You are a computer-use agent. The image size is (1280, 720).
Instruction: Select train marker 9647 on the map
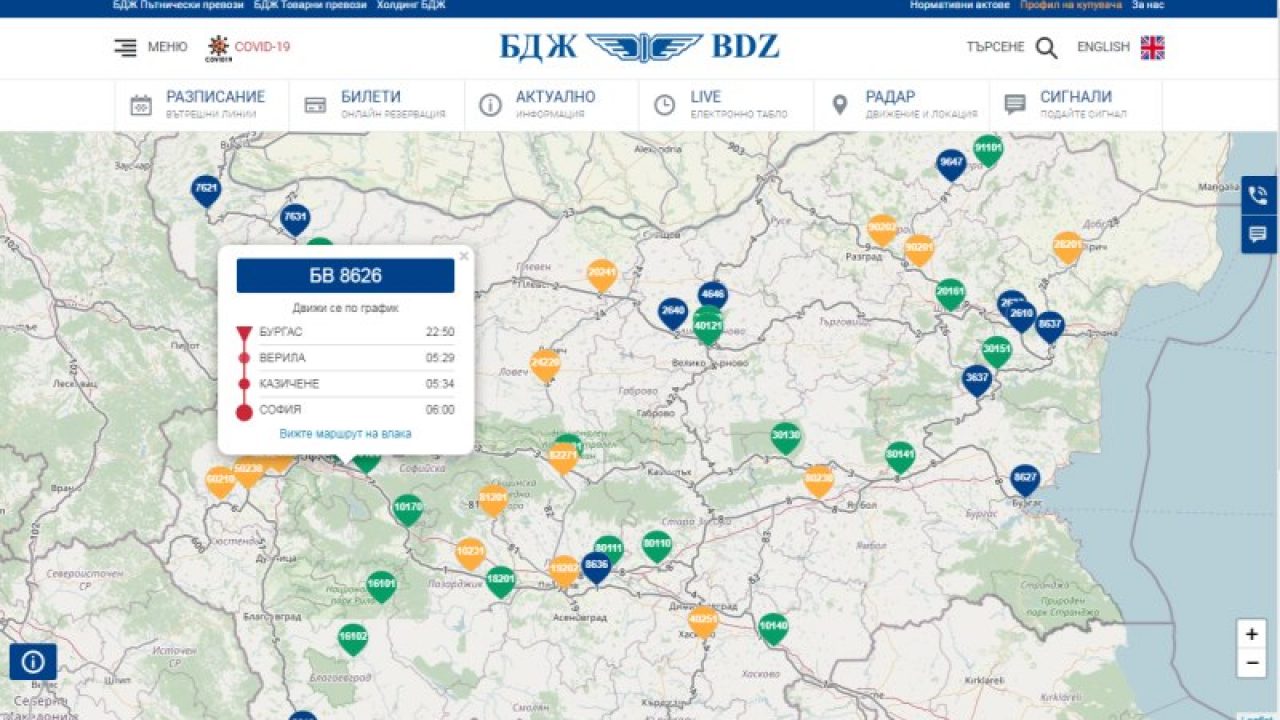coord(951,163)
